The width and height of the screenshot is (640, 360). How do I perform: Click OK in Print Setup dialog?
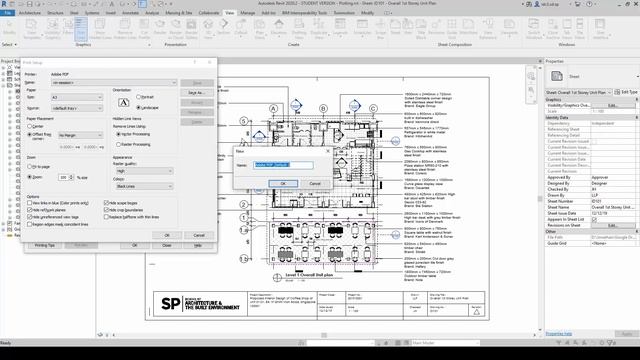click(x=167, y=236)
